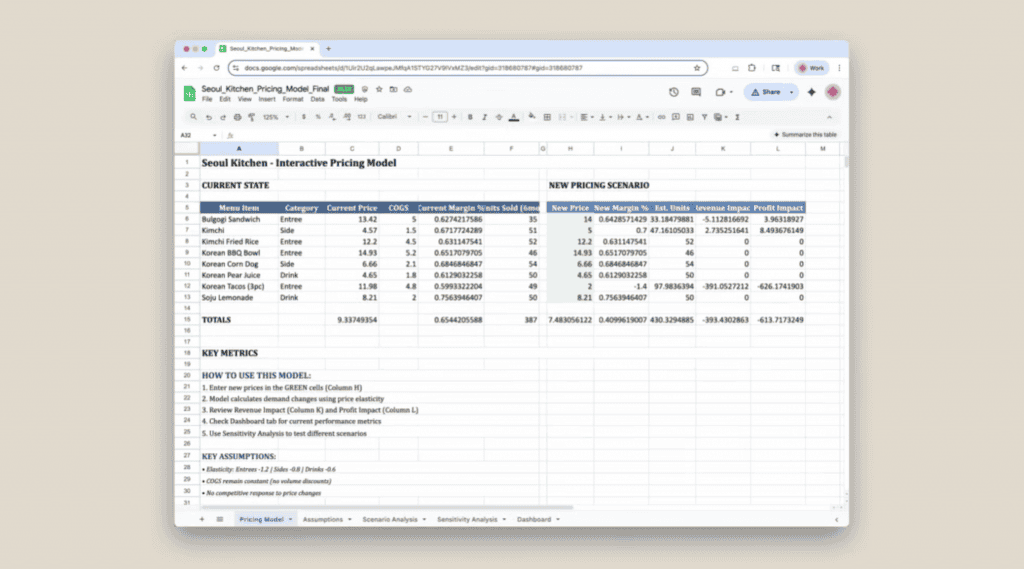Print the spreadsheet using printer icon
This screenshot has width=1024, height=569.
point(236,117)
